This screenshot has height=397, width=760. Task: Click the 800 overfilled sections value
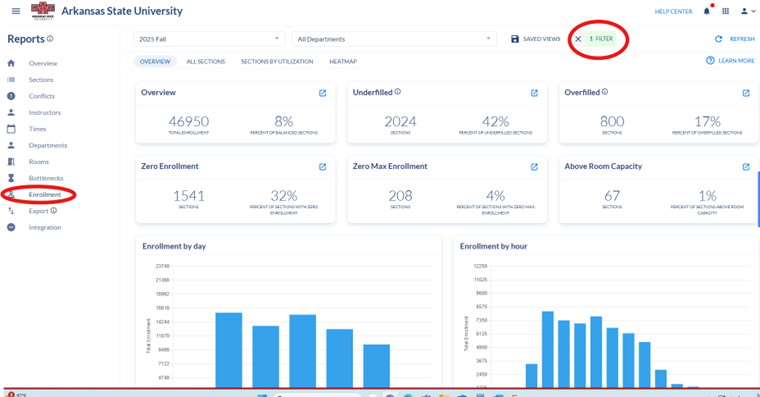pos(612,121)
